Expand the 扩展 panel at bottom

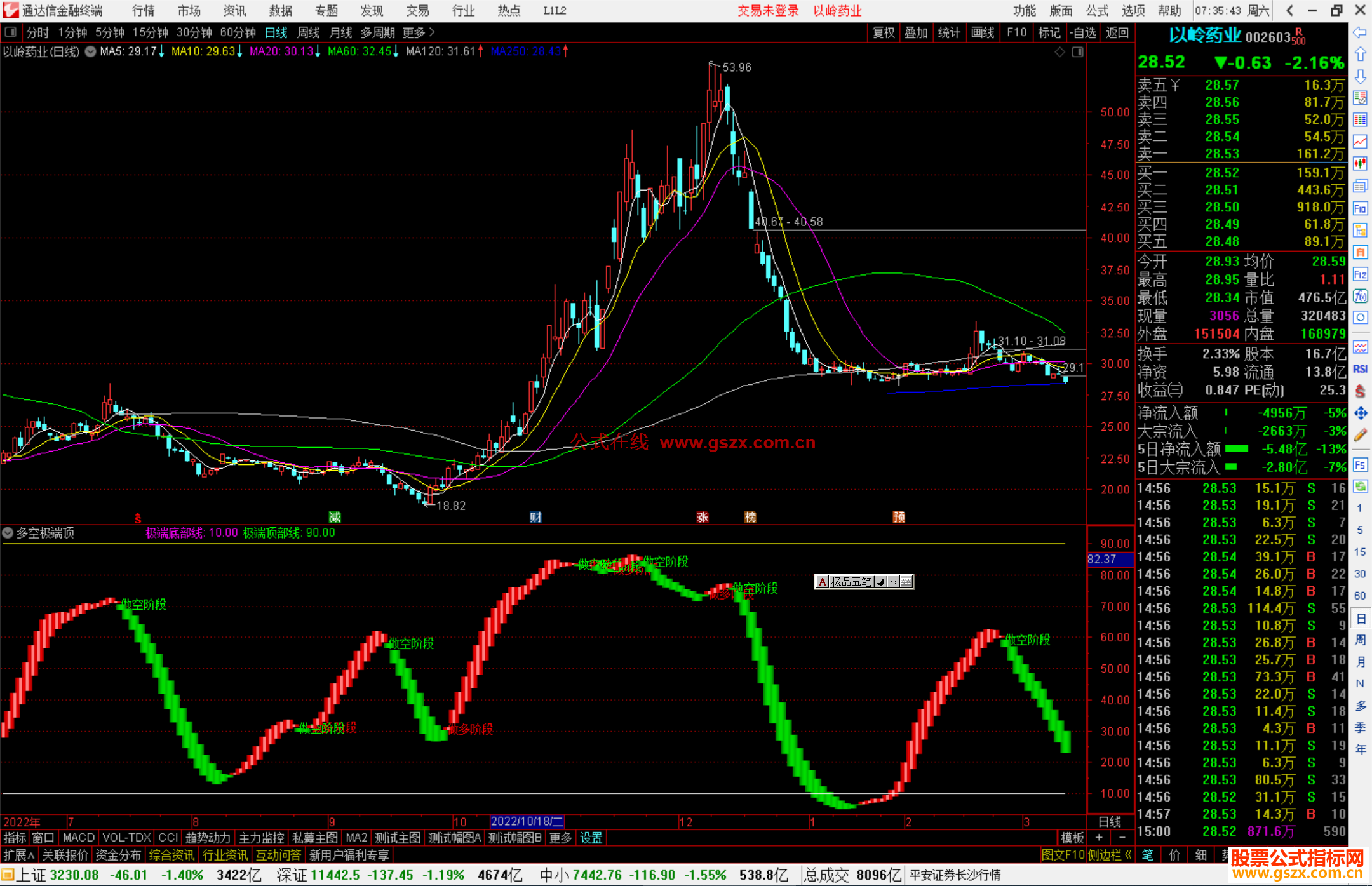tap(18, 855)
